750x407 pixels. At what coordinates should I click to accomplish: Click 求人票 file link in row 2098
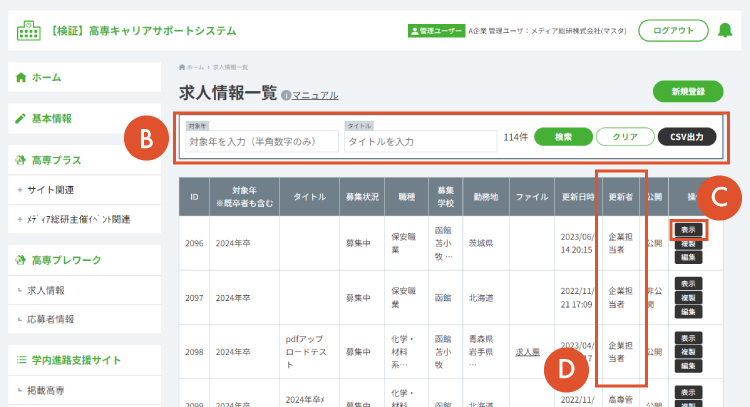(x=528, y=352)
